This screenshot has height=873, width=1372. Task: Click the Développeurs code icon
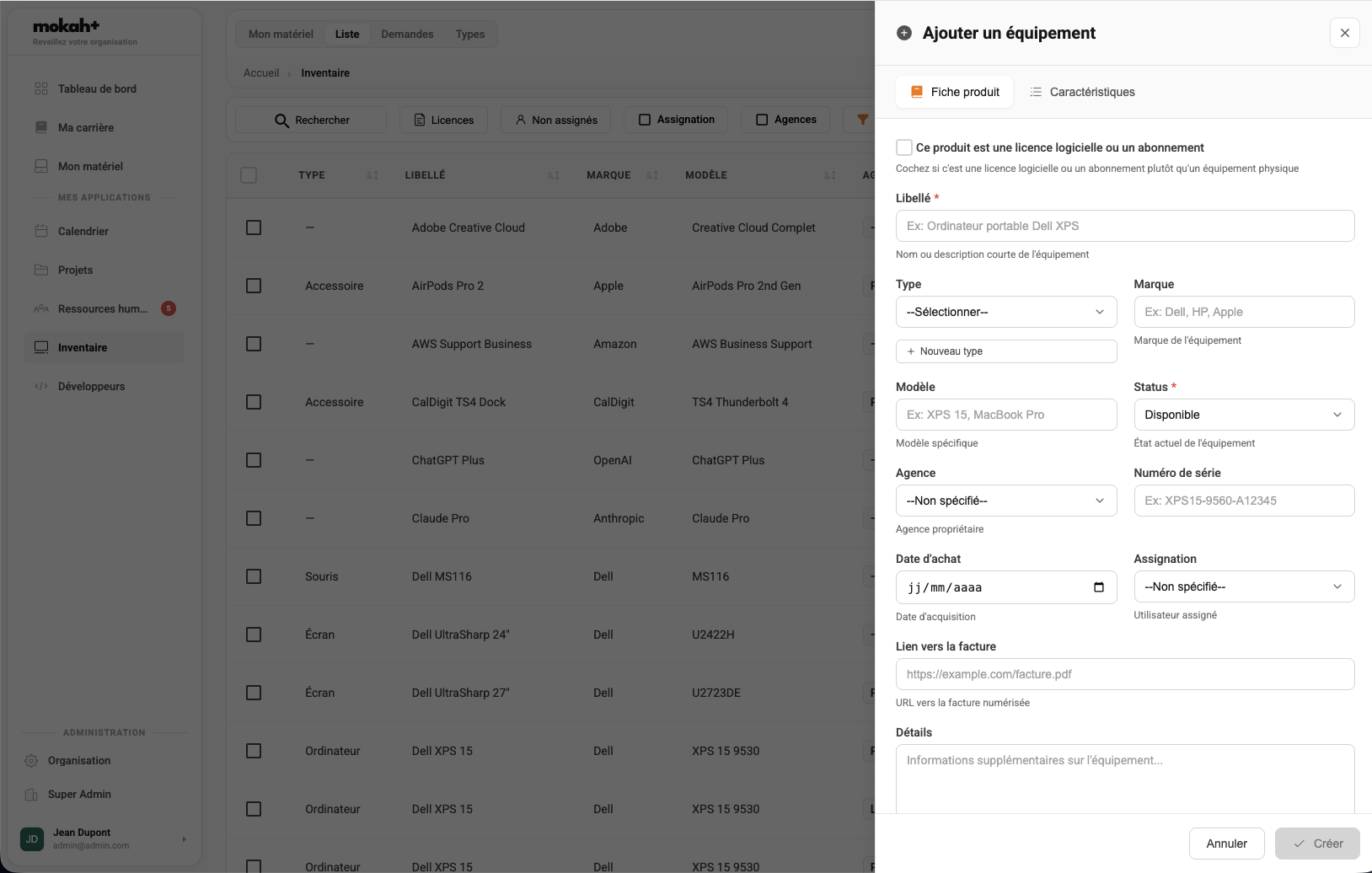pos(41,386)
